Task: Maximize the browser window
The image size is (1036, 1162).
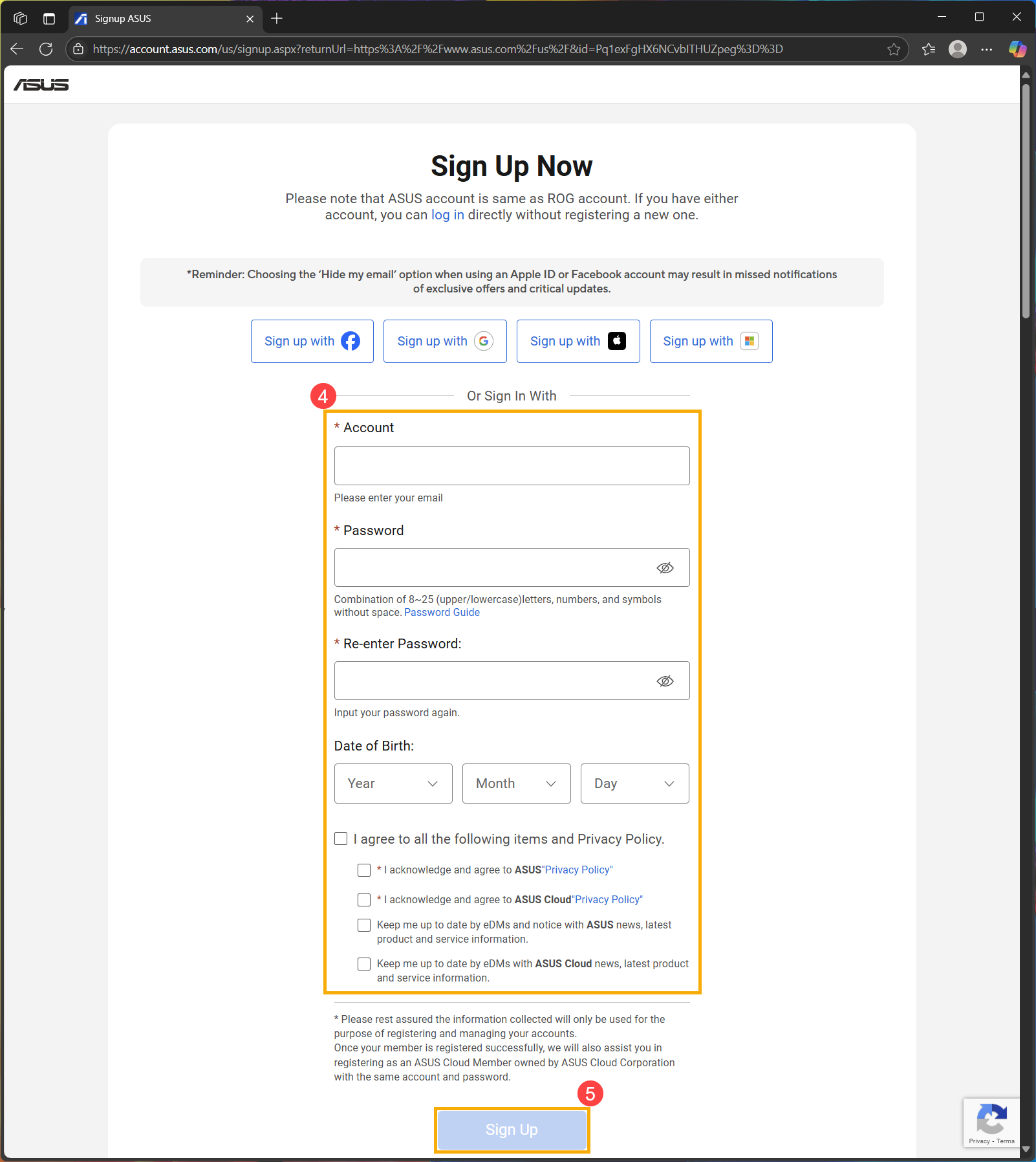Action: tap(979, 17)
